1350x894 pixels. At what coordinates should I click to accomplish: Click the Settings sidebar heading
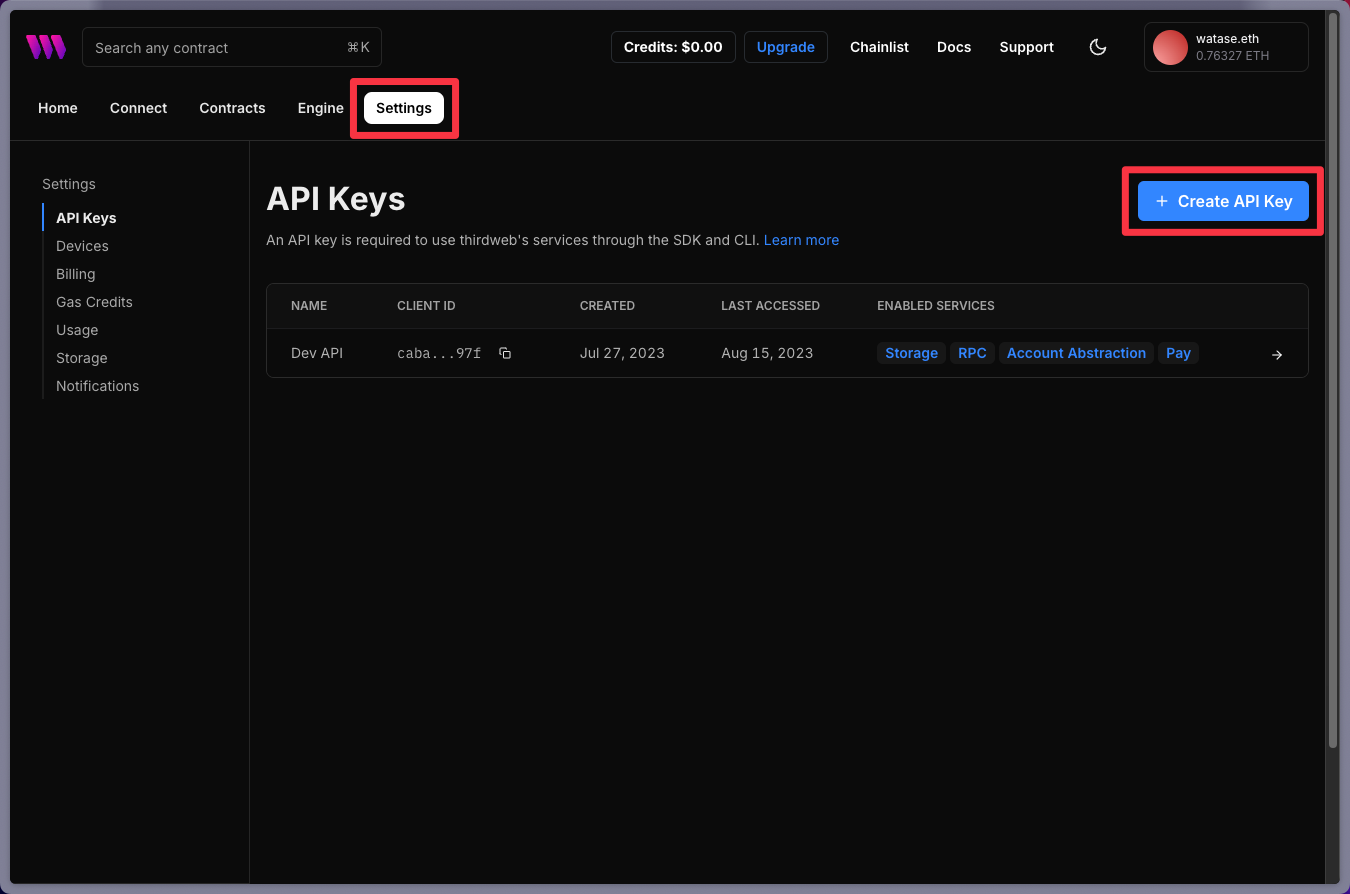pos(69,184)
